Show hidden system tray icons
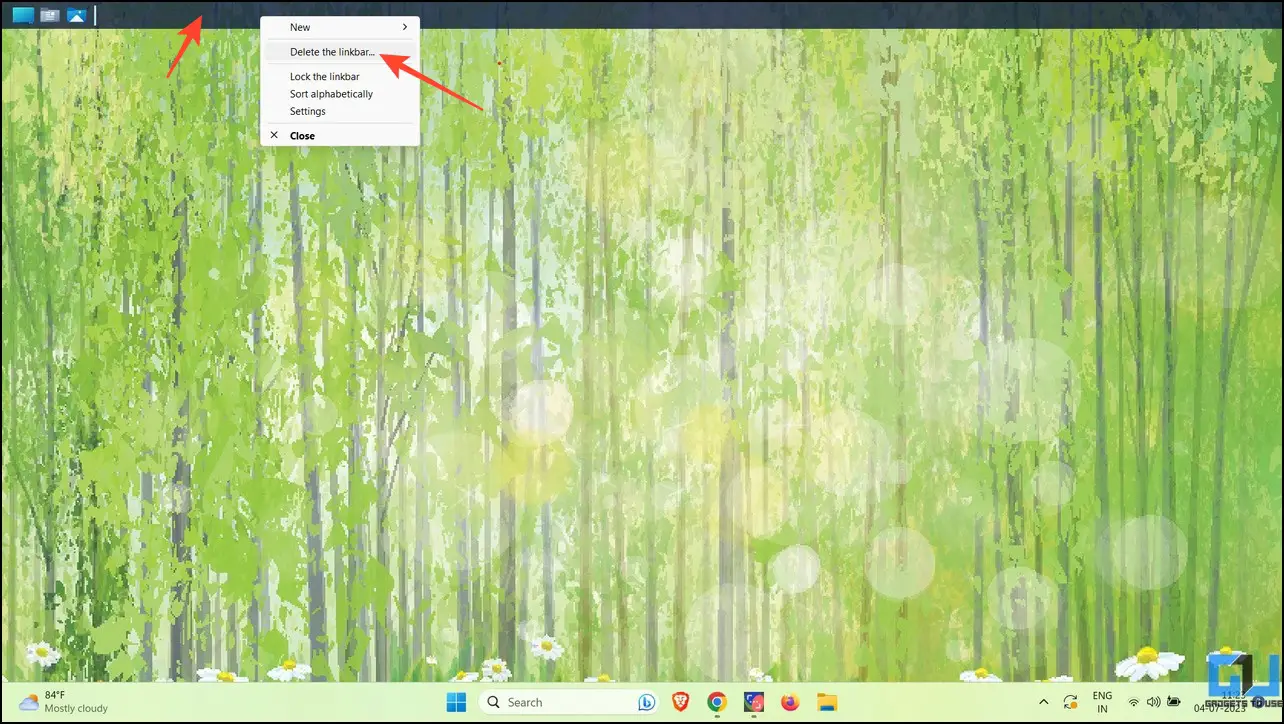This screenshot has height=724, width=1284. 1044,702
